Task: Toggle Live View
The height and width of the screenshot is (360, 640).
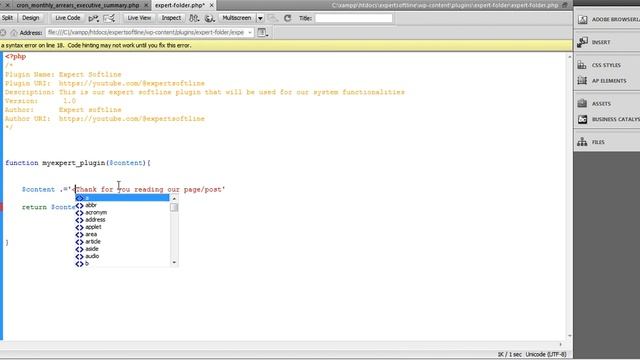Action: click(x=139, y=18)
